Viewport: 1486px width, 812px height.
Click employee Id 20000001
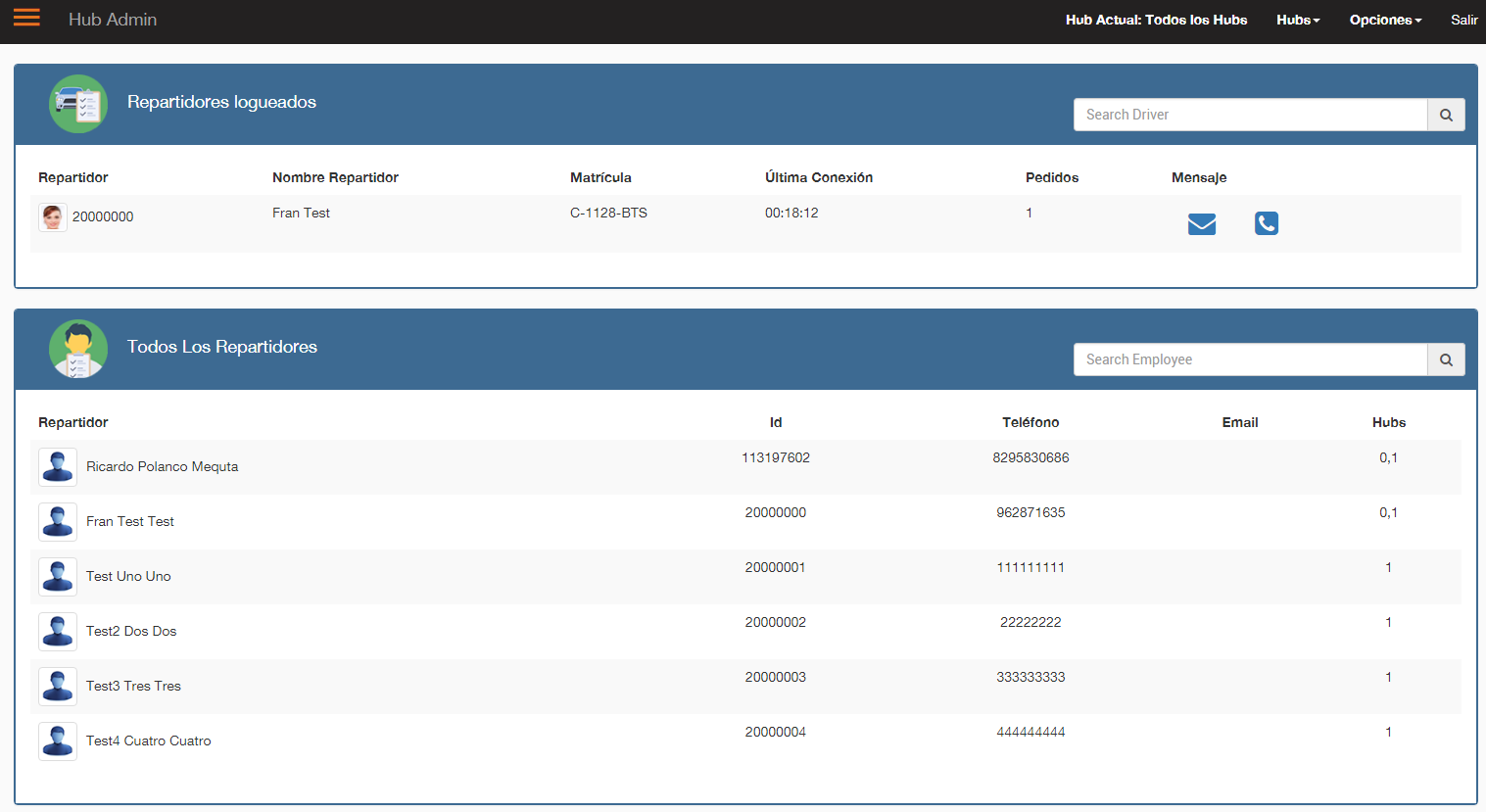[x=776, y=567]
